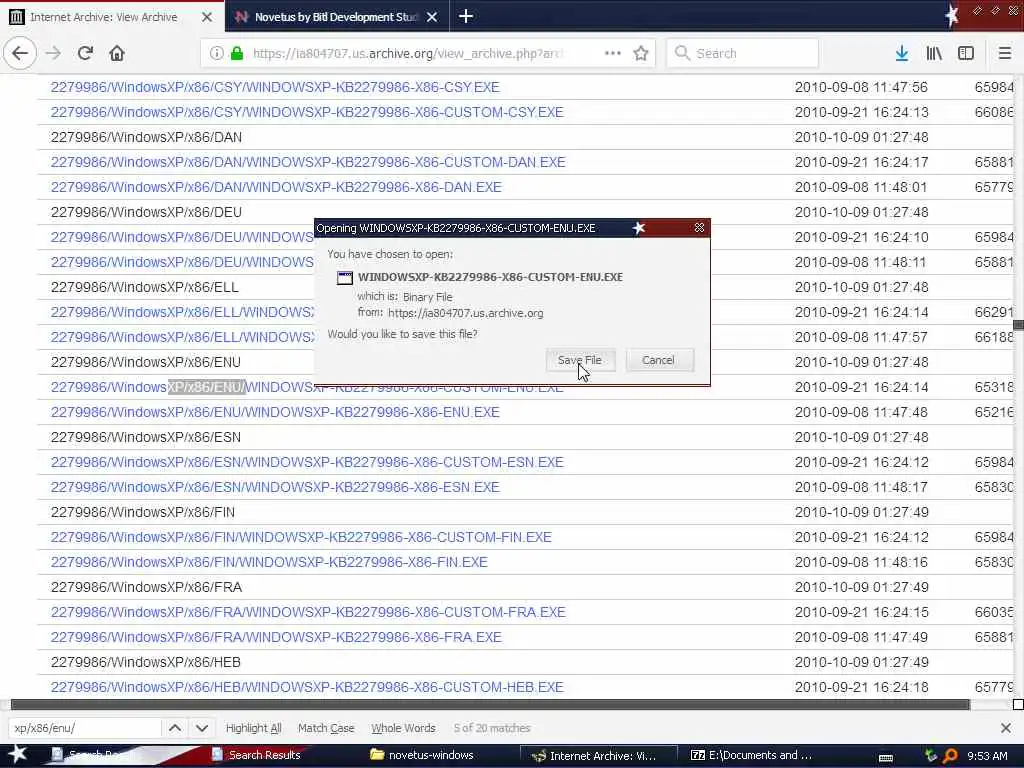Open WINDOWSXP-KB2279986-X86-CUSTOM-CSY.EXE link
This screenshot has width=1024, height=768.
click(307, 112)
